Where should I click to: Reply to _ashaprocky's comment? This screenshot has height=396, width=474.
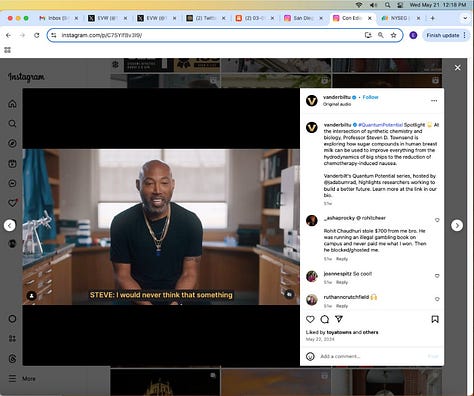(x=342, y=259)
